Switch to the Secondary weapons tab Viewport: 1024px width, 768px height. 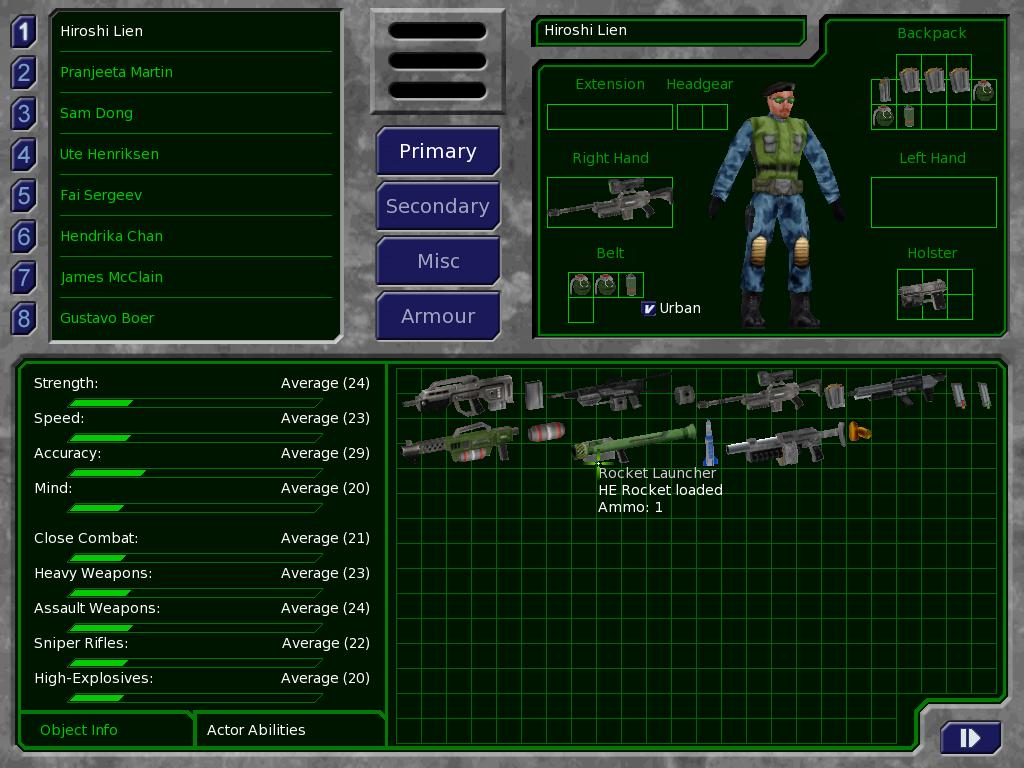pyautogui.click(x=437, y=206)
